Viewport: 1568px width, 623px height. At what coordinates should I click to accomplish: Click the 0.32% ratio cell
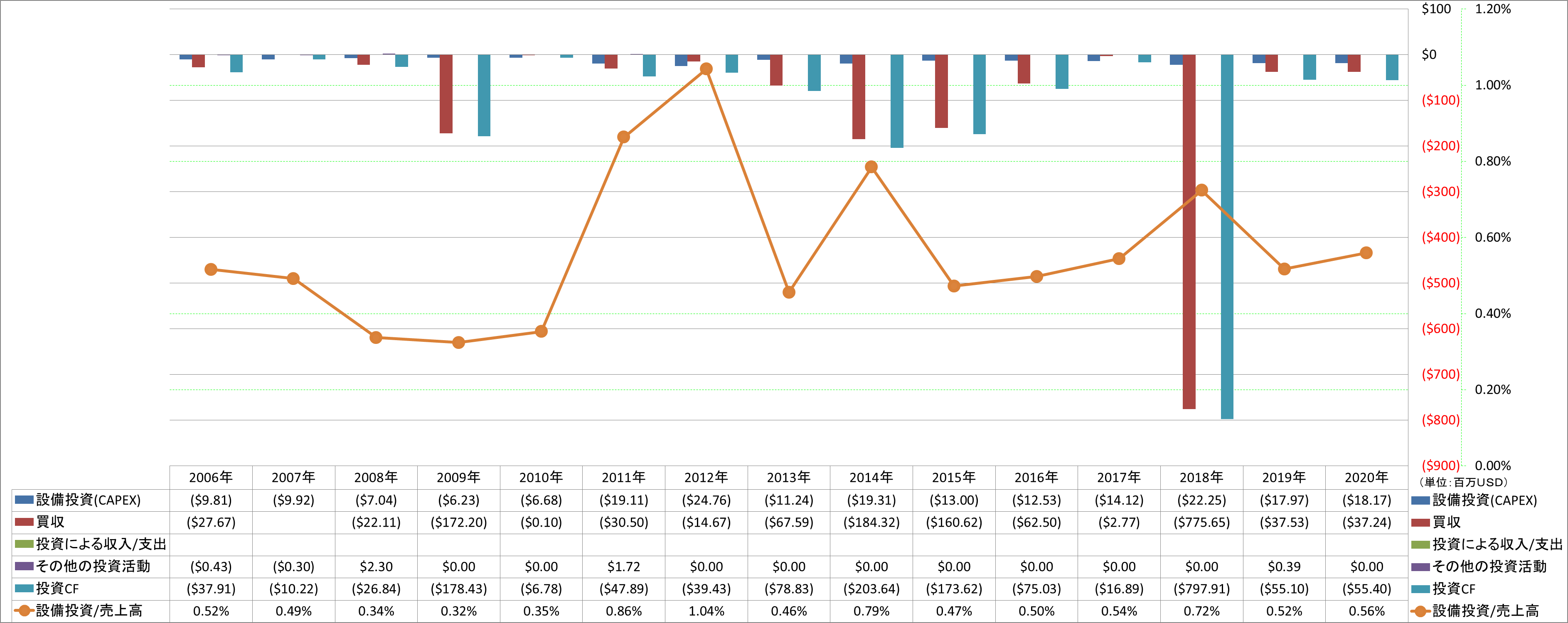(x=459, y=611)
